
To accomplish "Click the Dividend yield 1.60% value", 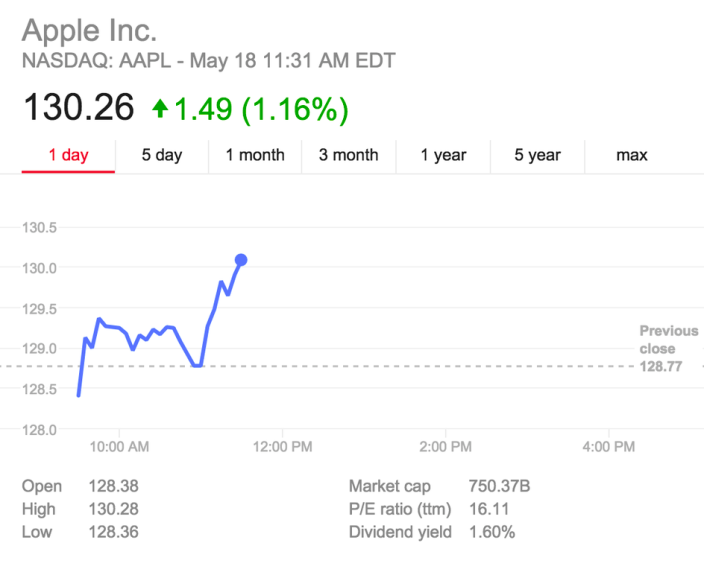I will tap(491, 532).
